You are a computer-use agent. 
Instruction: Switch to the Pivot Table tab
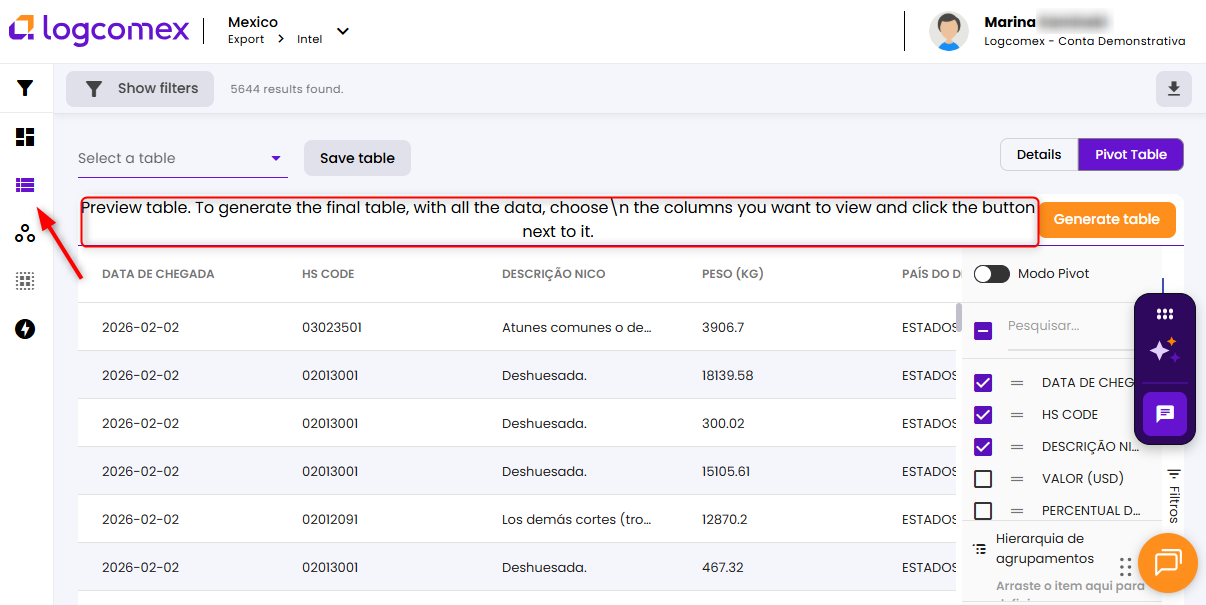coord(1130,155)
